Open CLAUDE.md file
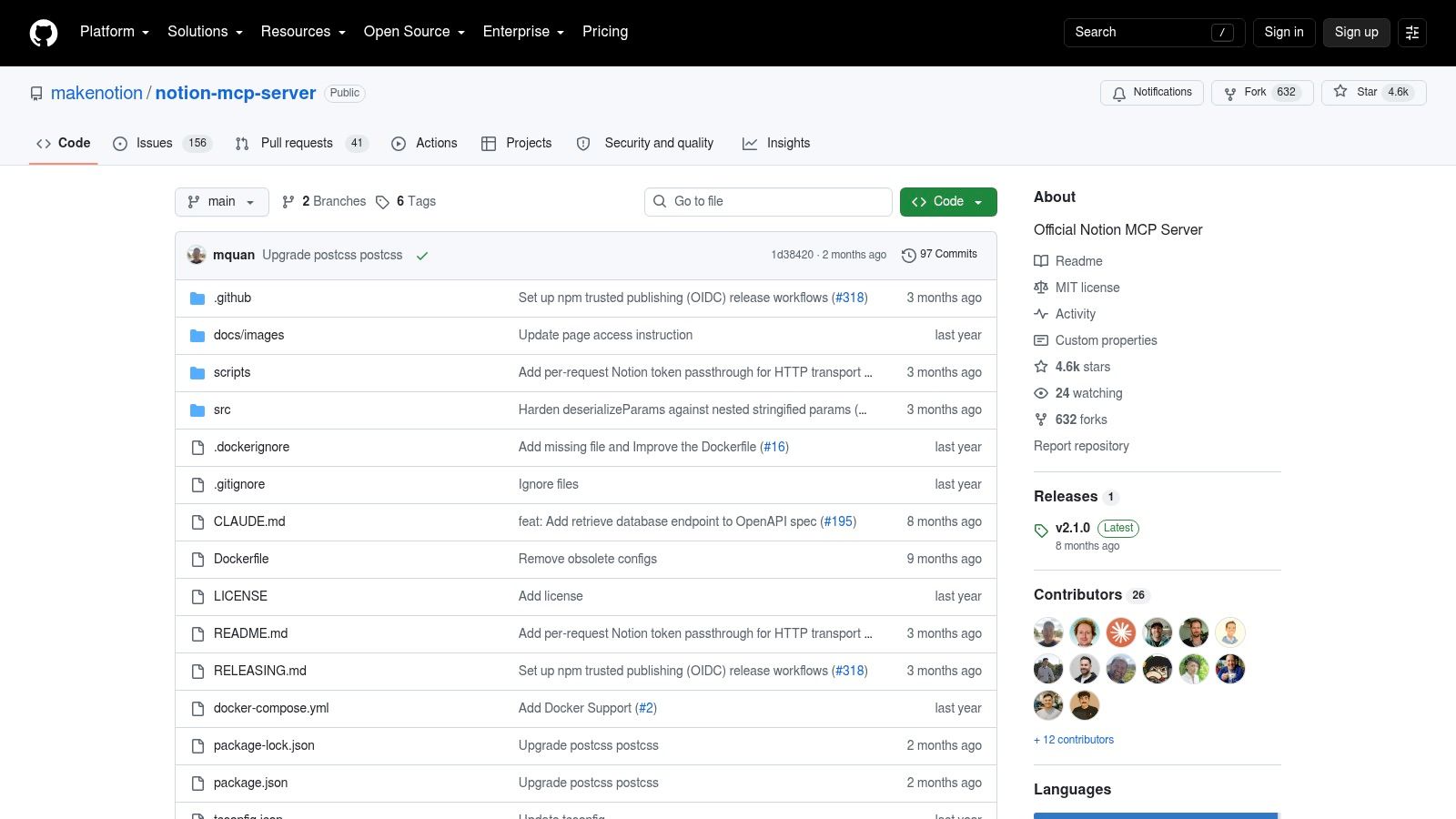Screen dimensions: 1456x819 pos(249,521)
